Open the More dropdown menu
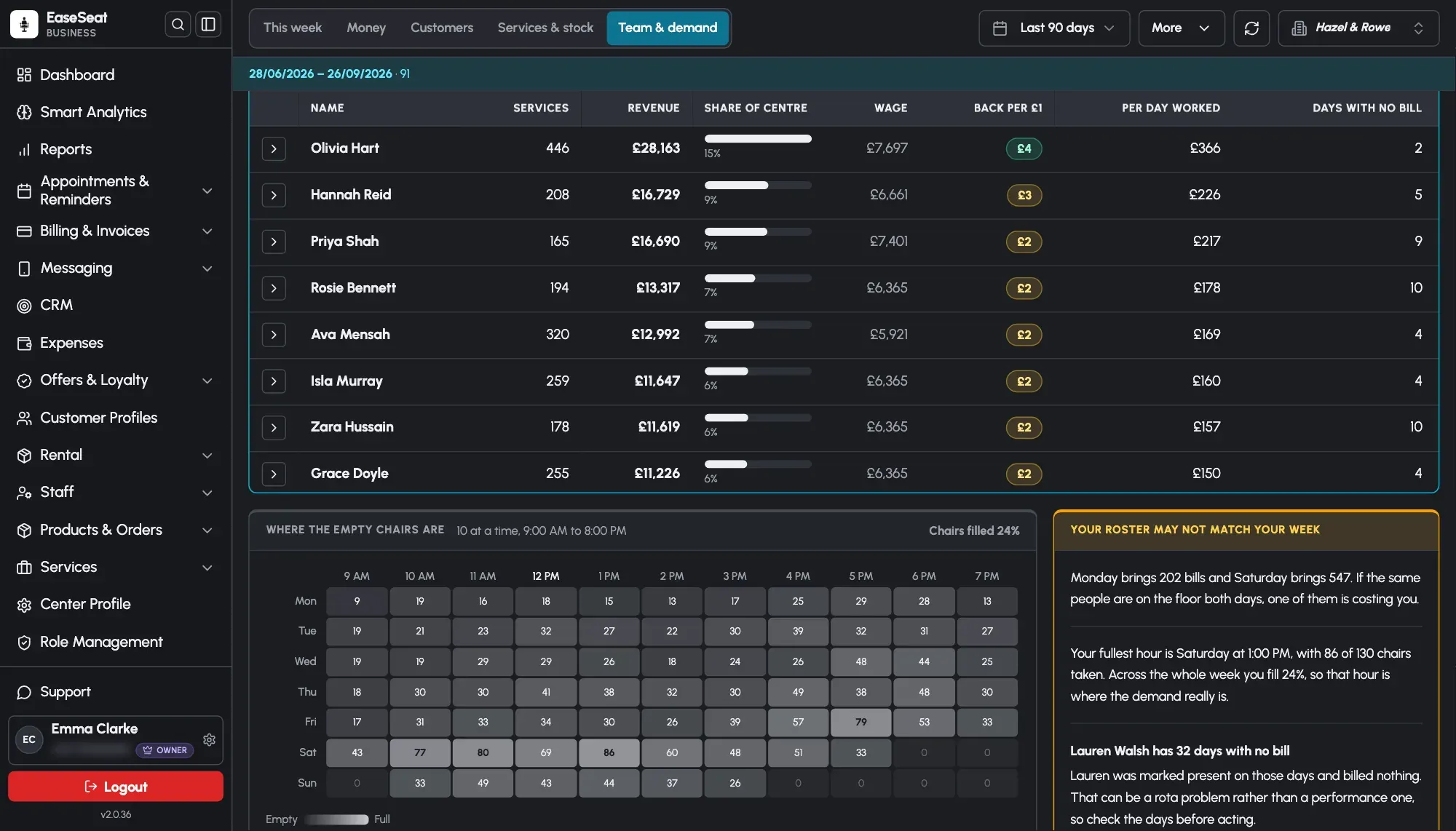Image resolution: width=1456 pixels, height=831 pixels. click(1181, 28)
